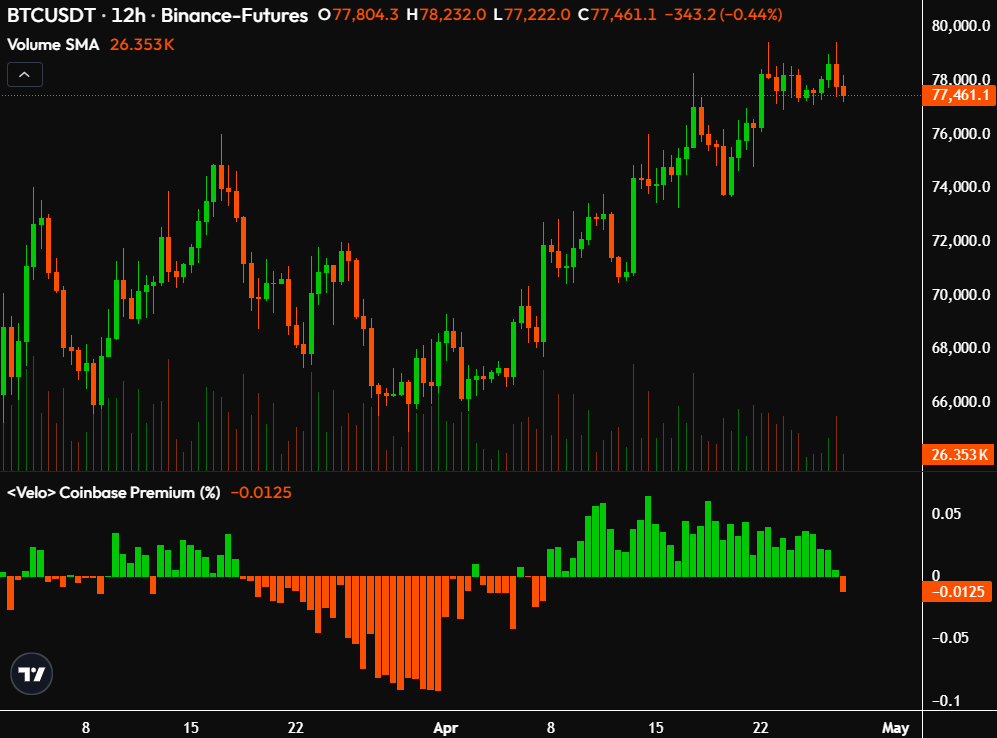
Task: Select the Volume SMA value 26.353K in legend
Action: (x=142, y=44)
